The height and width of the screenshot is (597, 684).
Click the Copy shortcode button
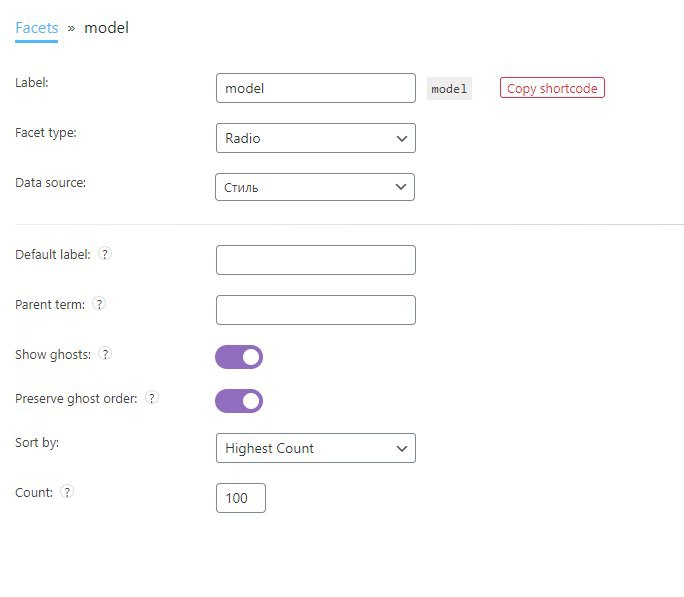point(552,88)
